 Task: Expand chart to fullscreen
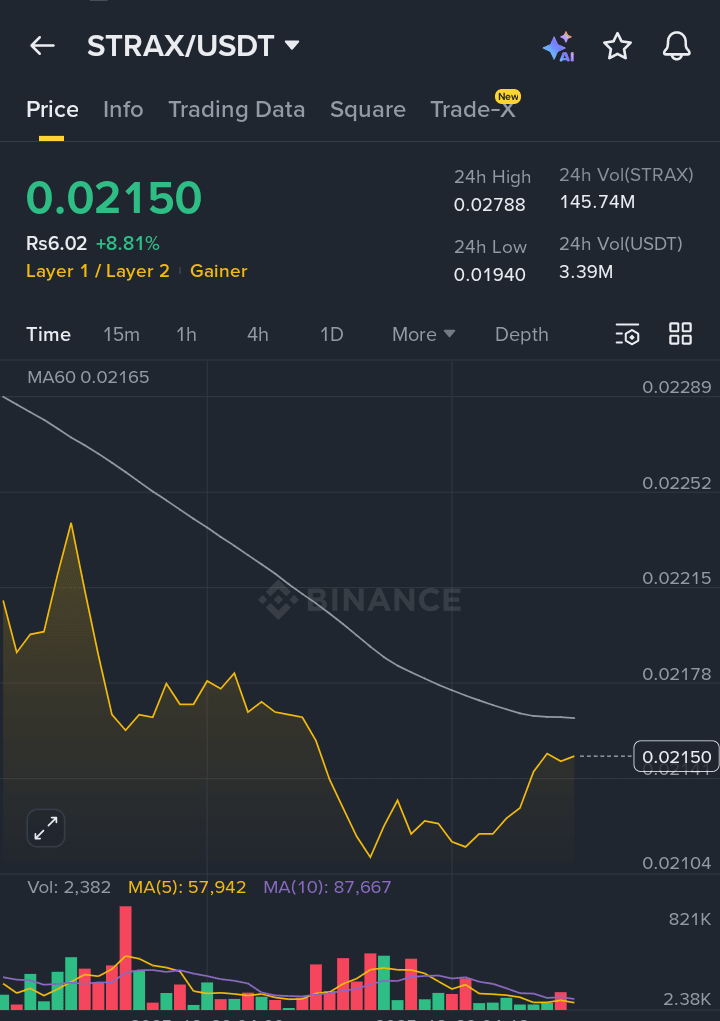point(46,828)
